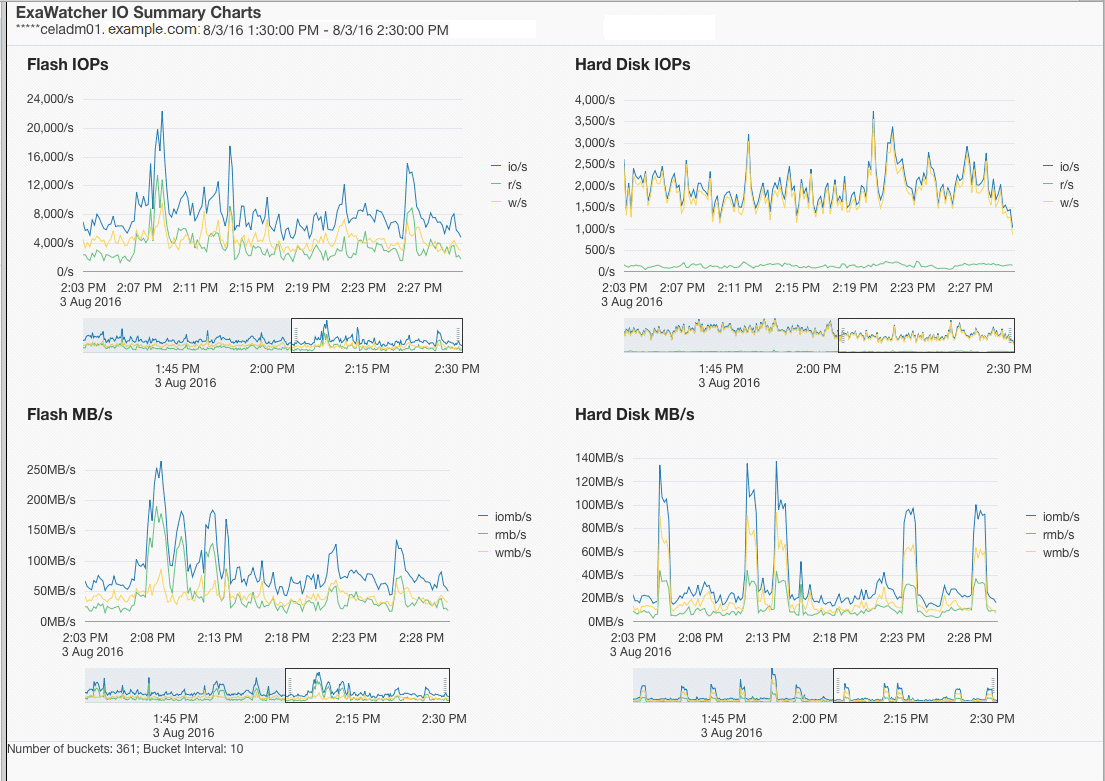Click the highest peak in Flash MB/s chart
Screen dimensions: 1105x781
point(161,462)
